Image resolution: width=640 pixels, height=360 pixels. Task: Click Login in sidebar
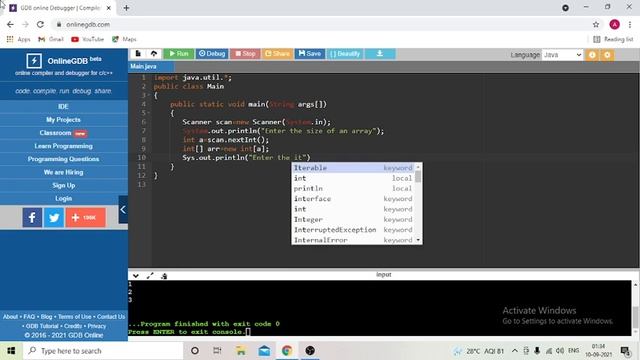63,198
